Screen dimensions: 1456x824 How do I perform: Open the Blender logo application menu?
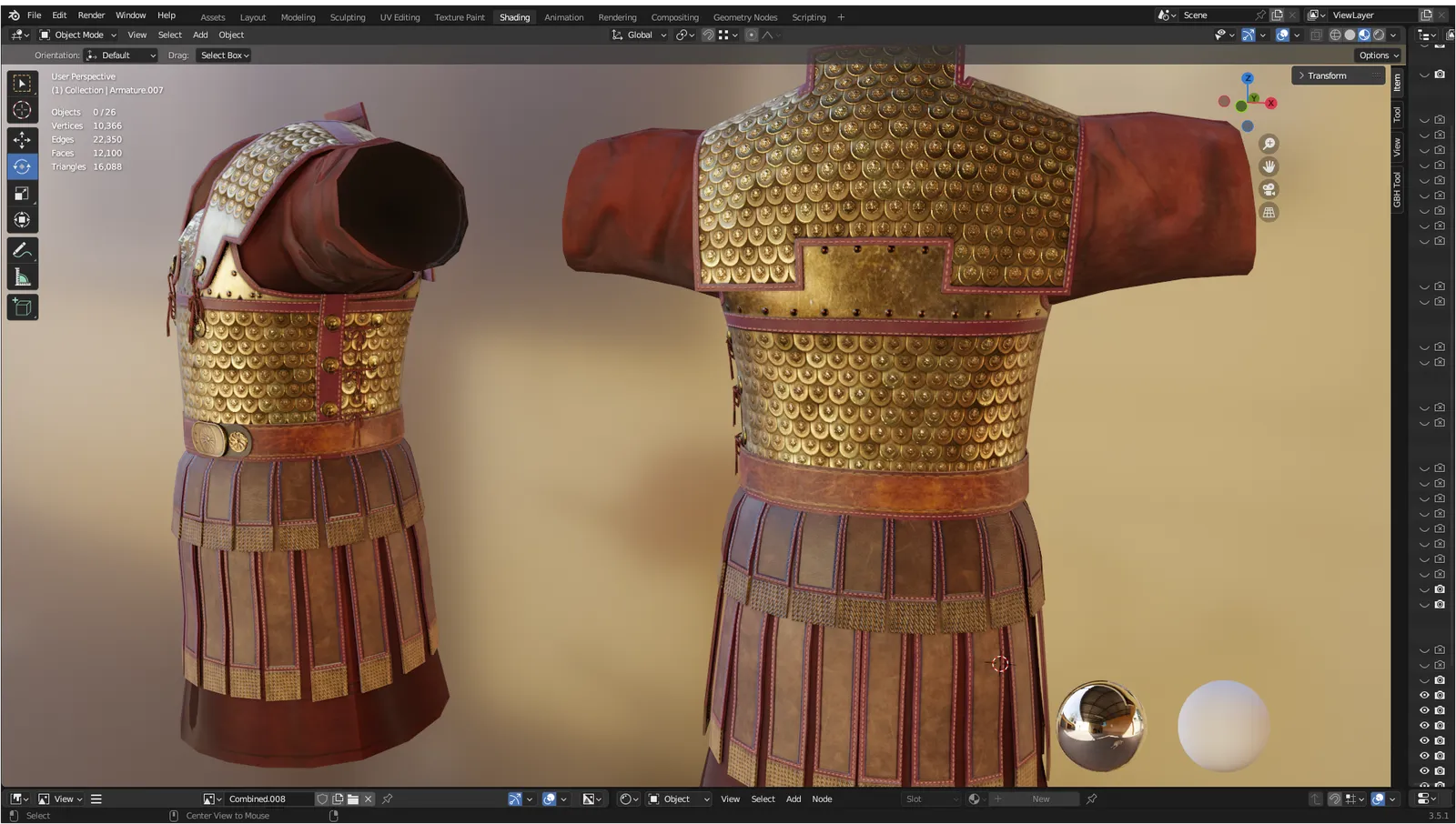(x=14, y=15)
